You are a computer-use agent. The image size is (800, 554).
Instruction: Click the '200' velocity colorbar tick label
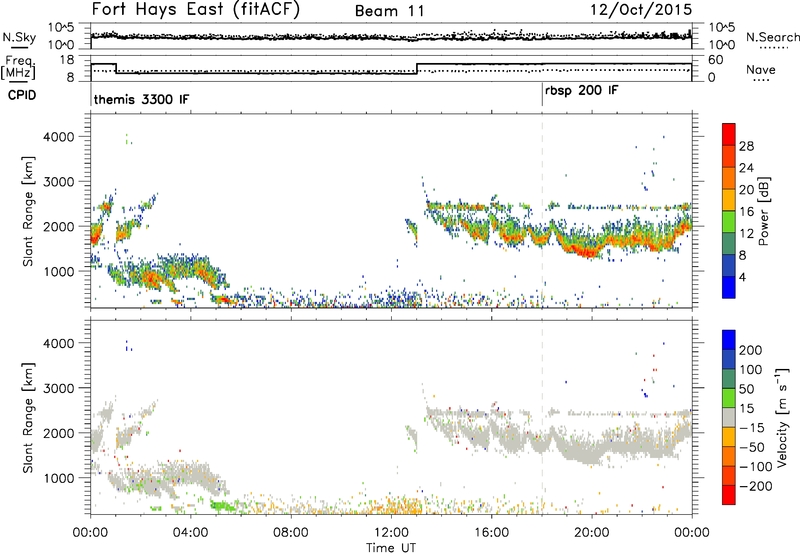[x=751, y=350]
